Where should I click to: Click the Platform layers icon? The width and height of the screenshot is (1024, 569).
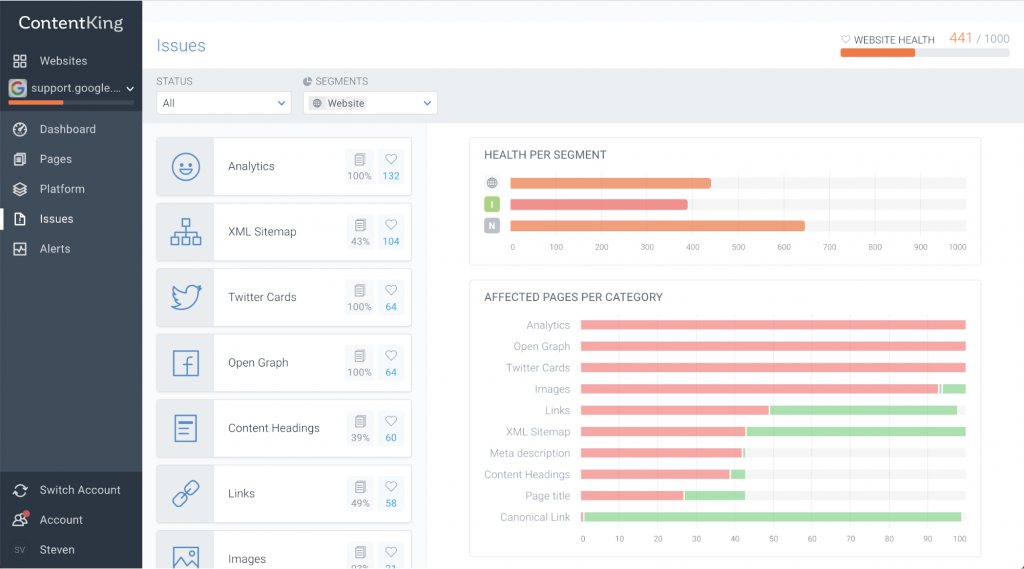click(x=20, y=189)
